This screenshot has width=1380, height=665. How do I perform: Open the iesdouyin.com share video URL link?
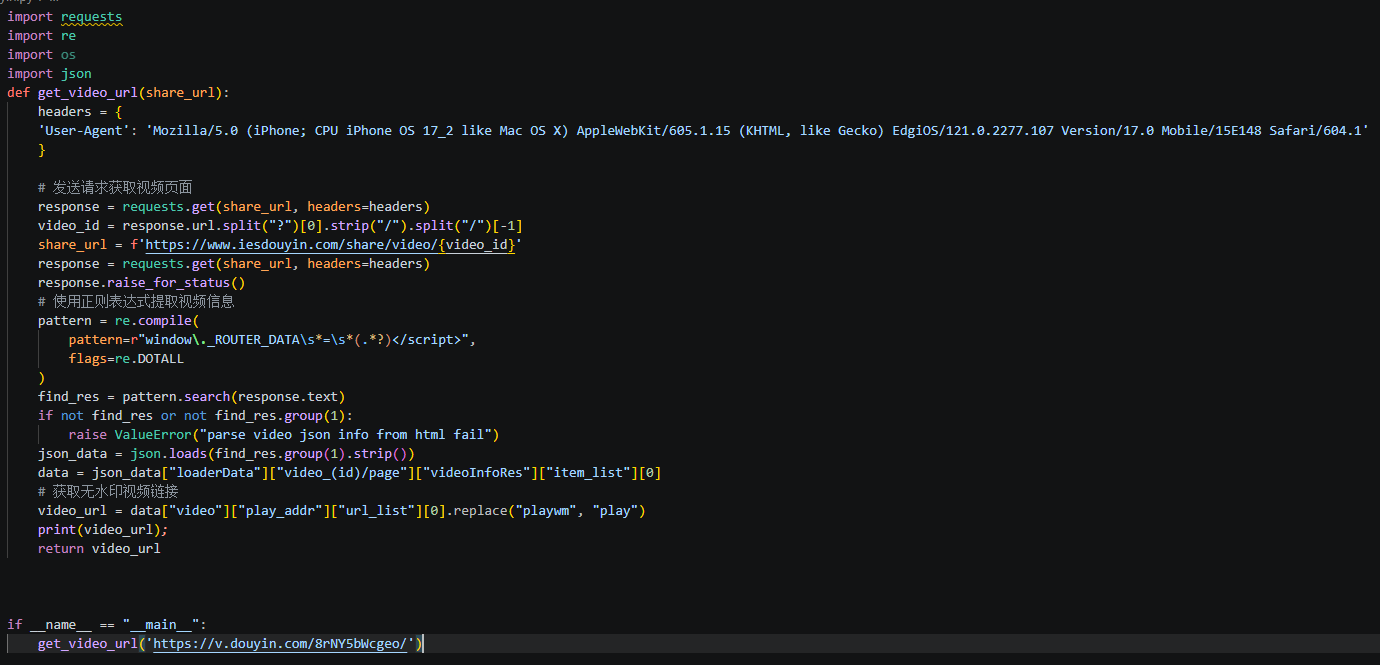(330, 245)
